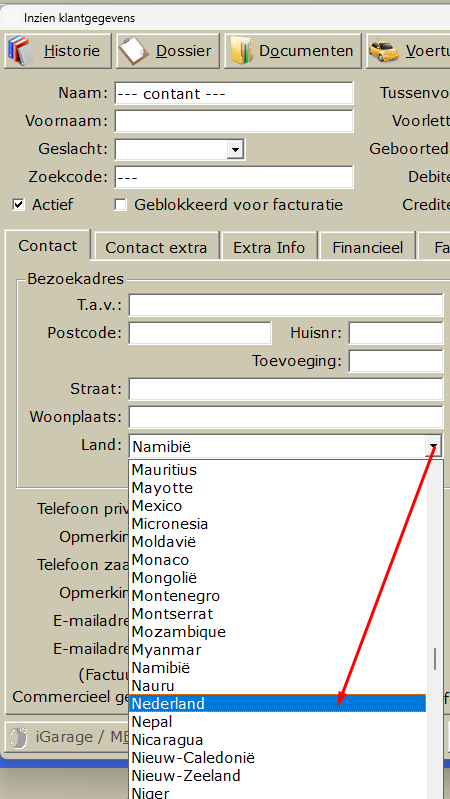
Task: Click into the Postcode field
Action: point(200,333)
